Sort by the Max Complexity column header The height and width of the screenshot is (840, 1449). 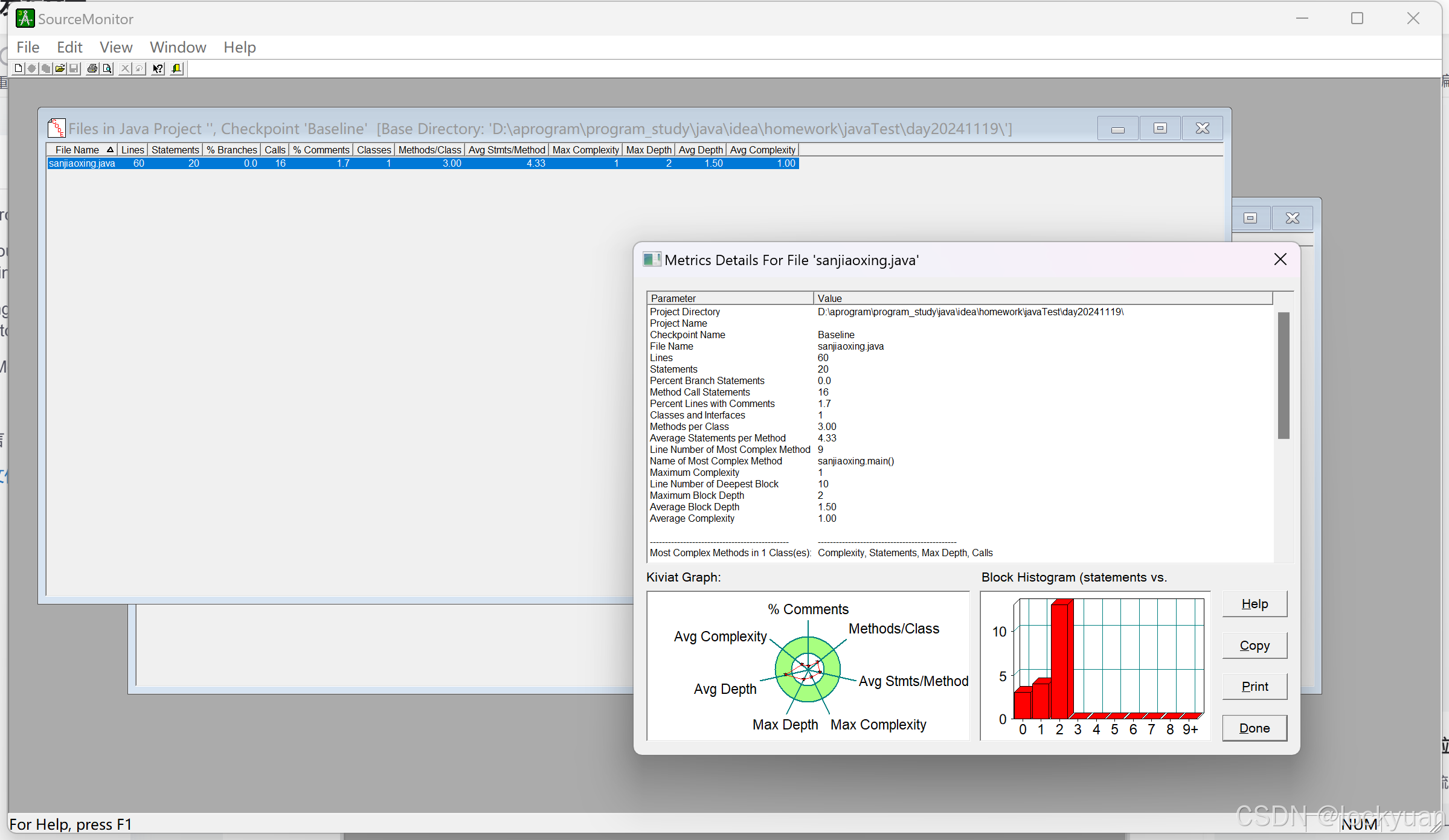click(x=585, y=150)
